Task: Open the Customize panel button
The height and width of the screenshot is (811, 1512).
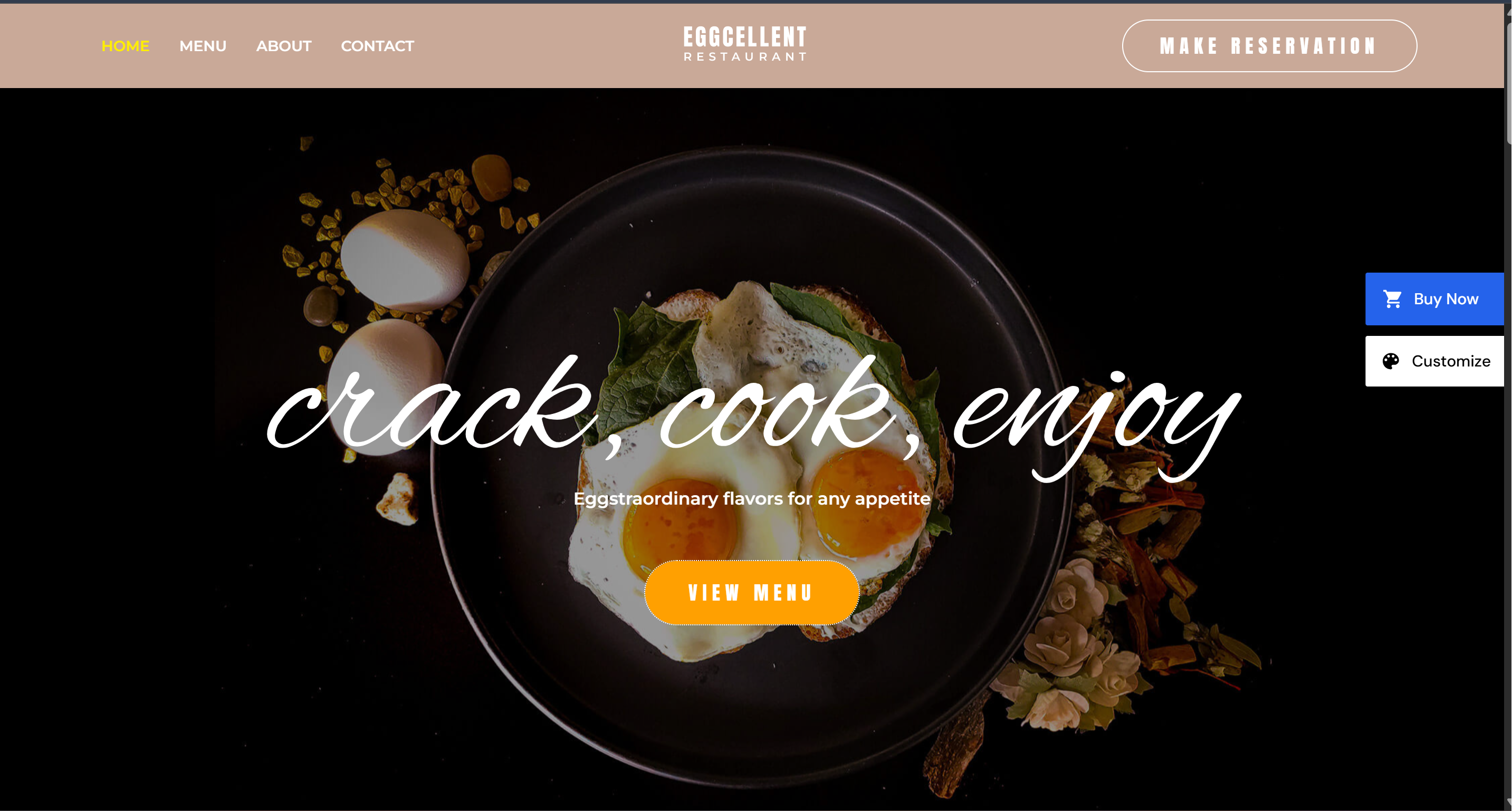Action: 1434,361
